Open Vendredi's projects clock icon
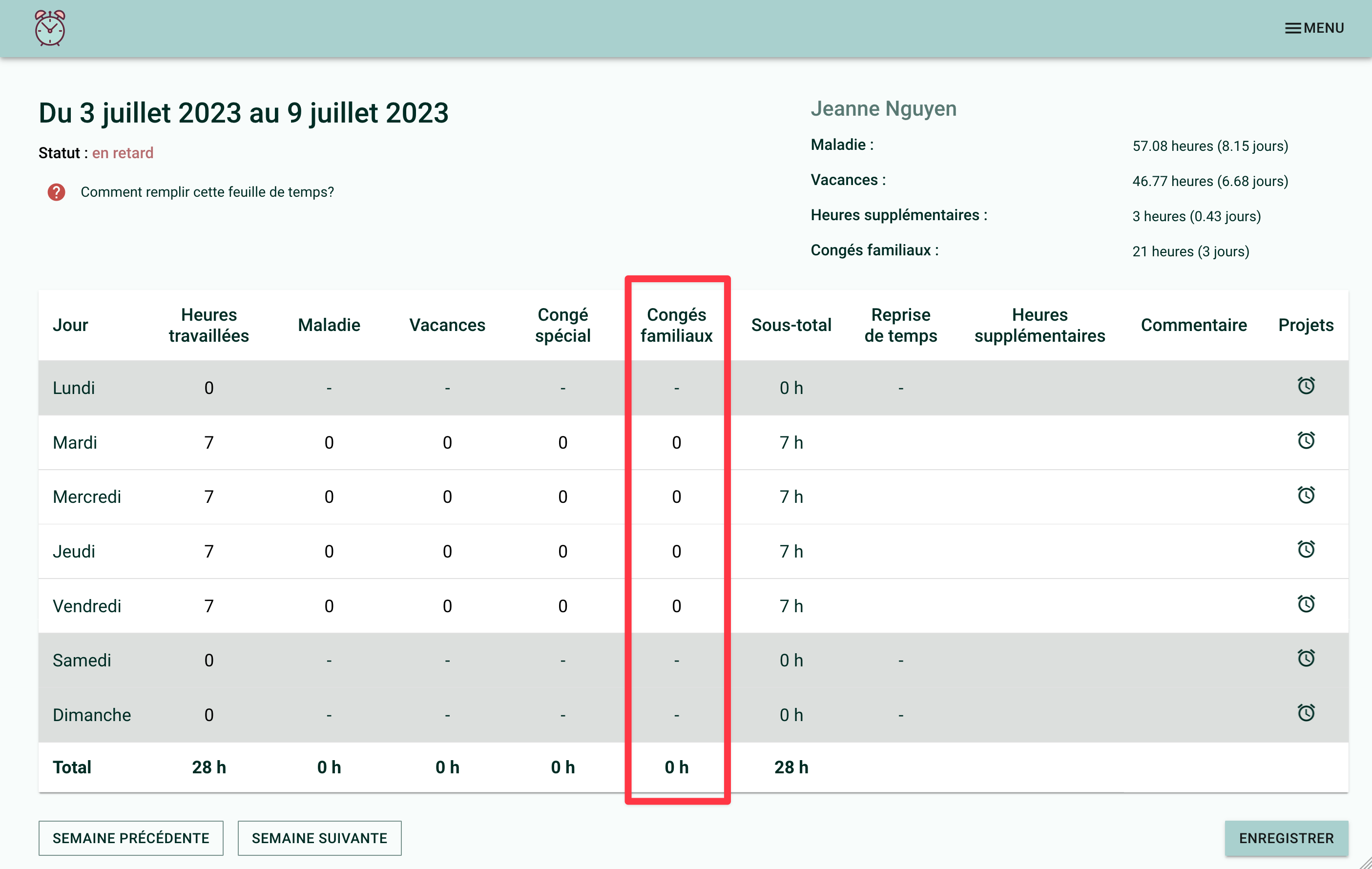The width and height of the screenshot is (1372, 869). tap(1305, 604)
